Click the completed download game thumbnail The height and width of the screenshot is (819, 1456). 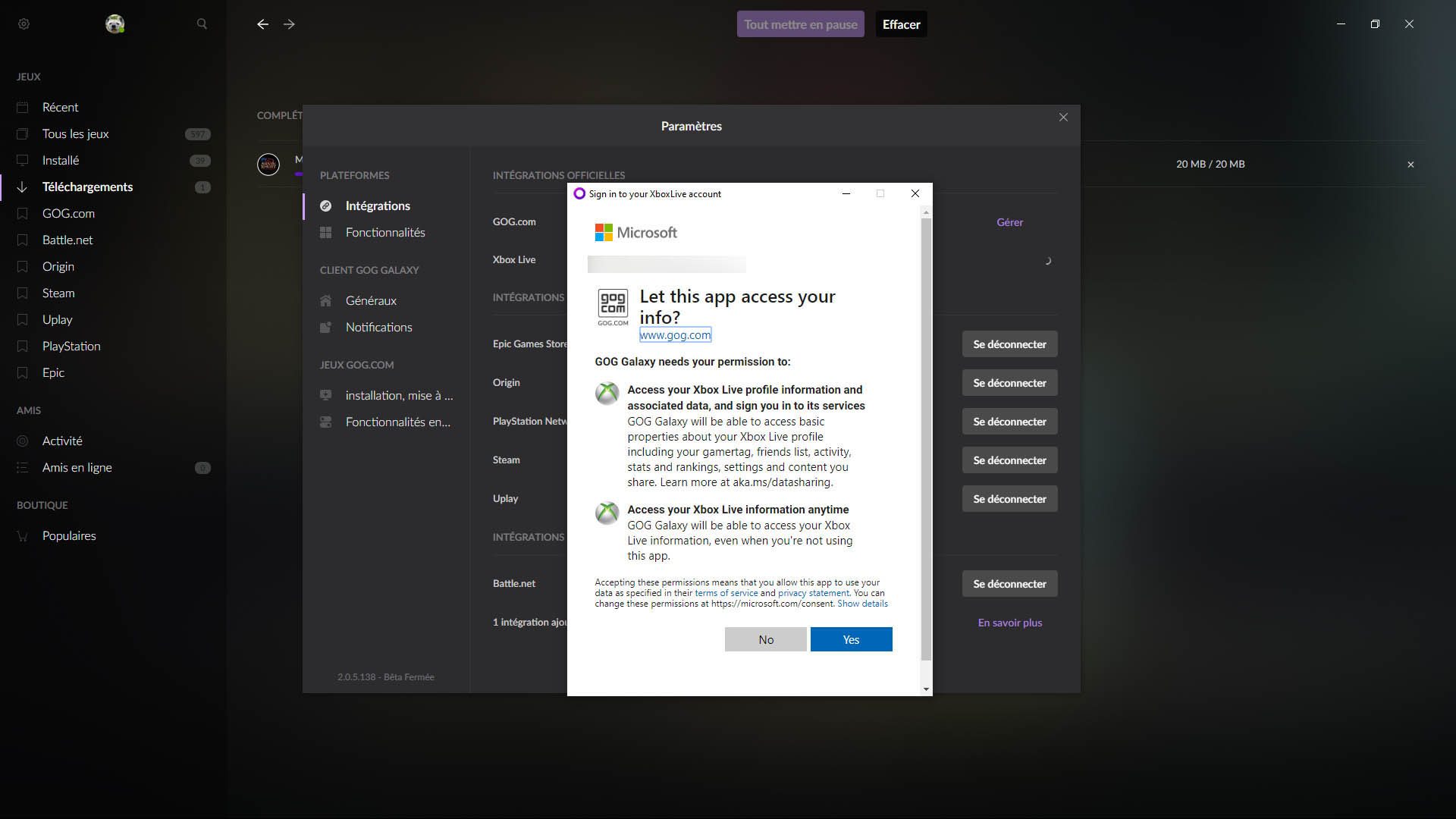(268, 165)
